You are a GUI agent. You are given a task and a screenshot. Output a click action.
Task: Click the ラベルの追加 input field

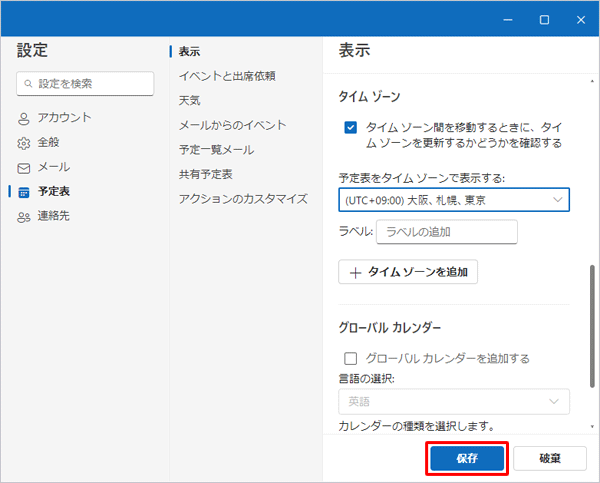point(447,232)
